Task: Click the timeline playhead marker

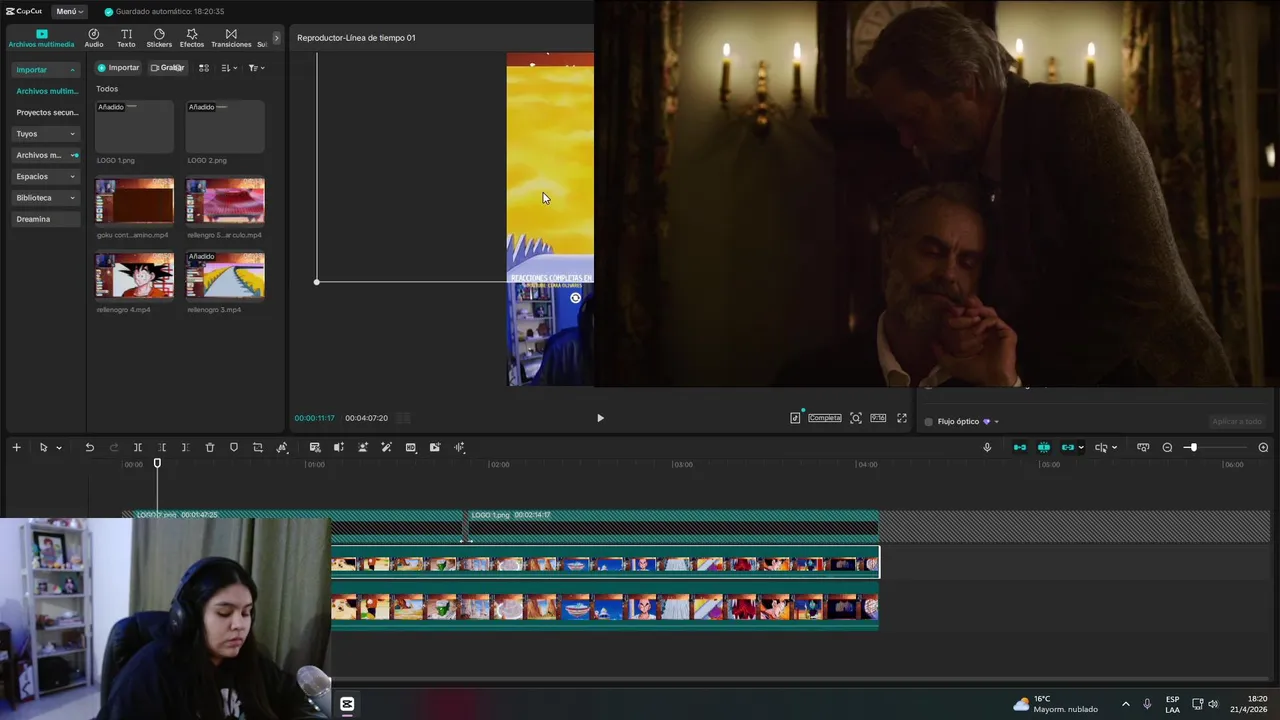Action: pos(157,464)
